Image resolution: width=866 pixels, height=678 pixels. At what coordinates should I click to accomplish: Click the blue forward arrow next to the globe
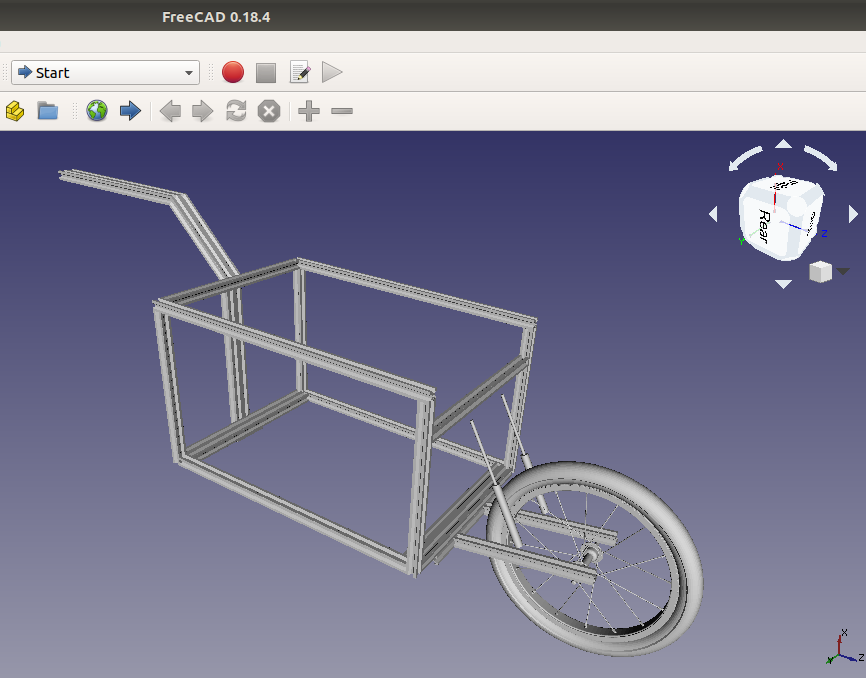[x=130, y=111]
